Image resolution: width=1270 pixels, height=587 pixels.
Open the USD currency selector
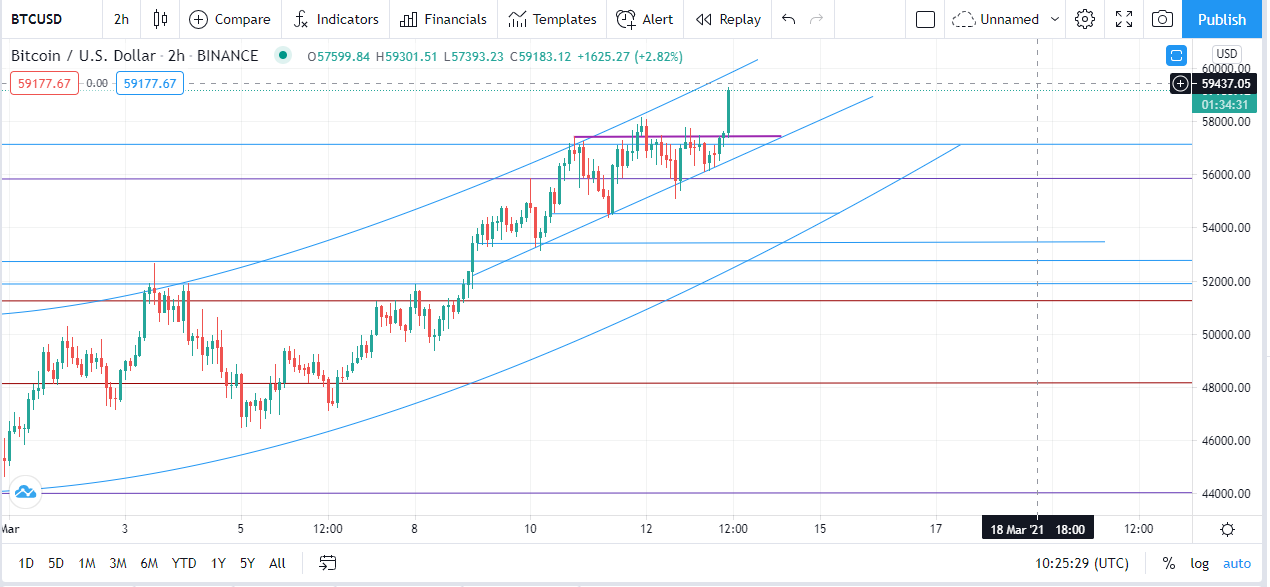[x=1227, y=54]
